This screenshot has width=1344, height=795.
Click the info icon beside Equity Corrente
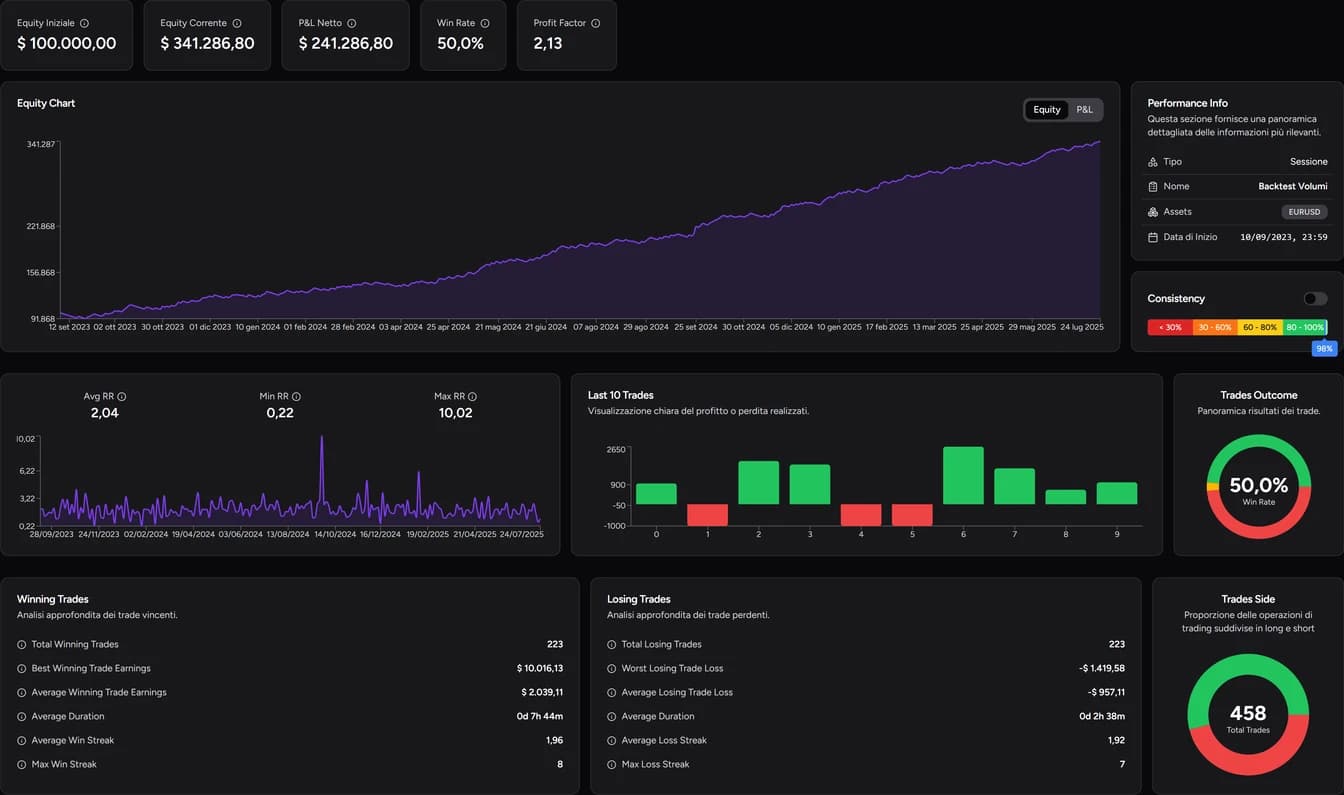[236, 23]
